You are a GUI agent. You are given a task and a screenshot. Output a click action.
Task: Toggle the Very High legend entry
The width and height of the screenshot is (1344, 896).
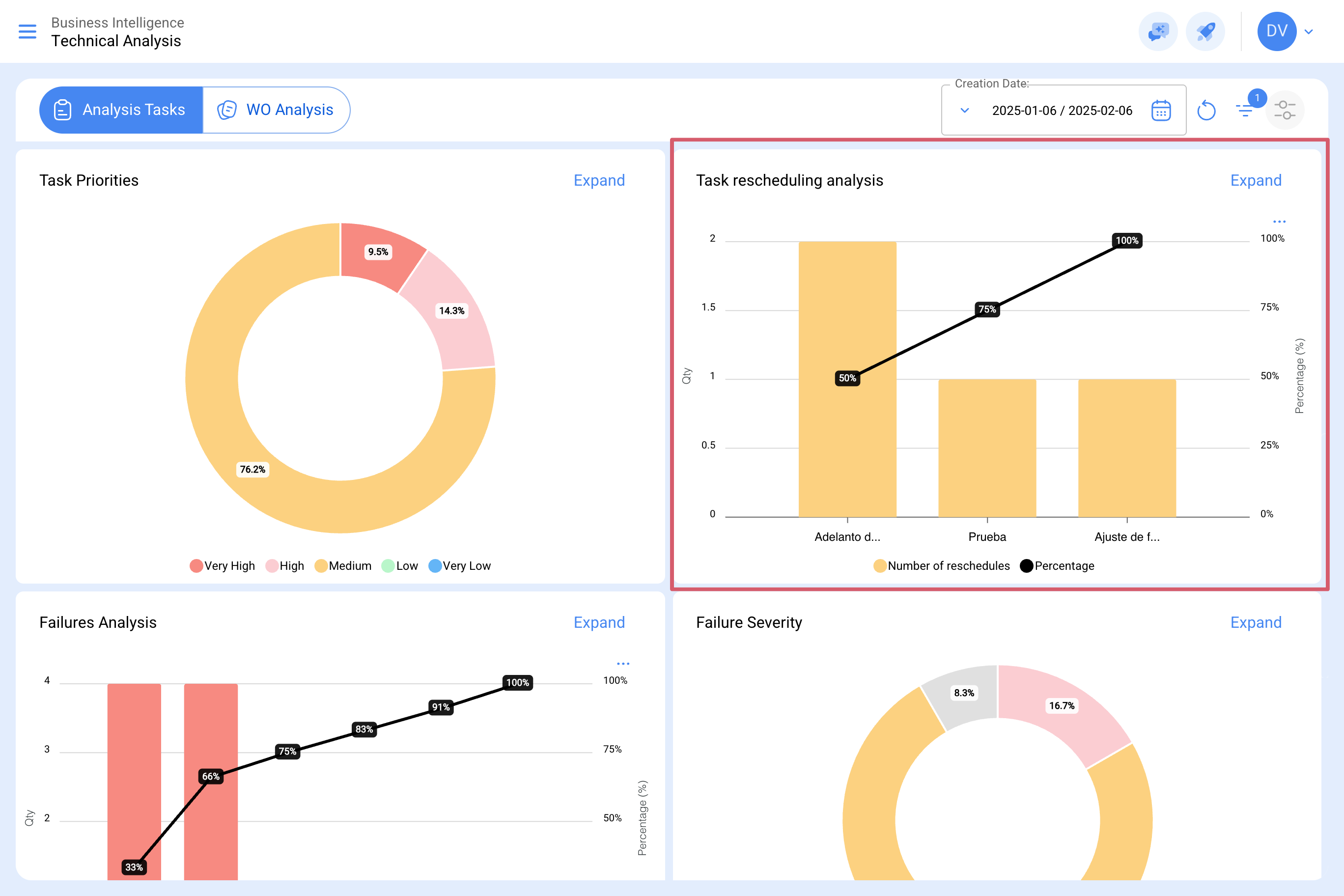tap(223, 566)
